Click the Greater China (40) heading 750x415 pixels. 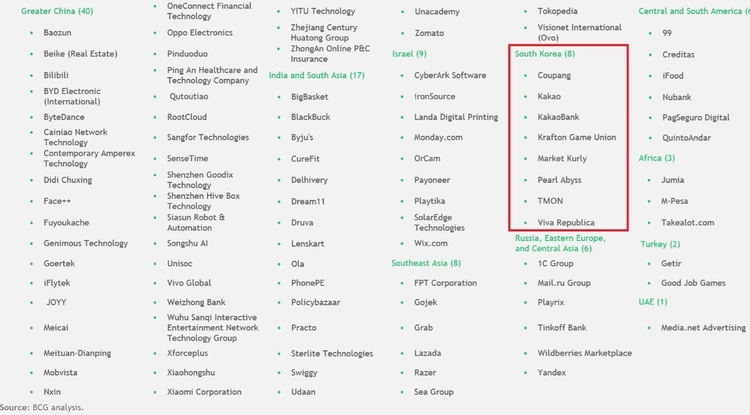coord(57,11)
